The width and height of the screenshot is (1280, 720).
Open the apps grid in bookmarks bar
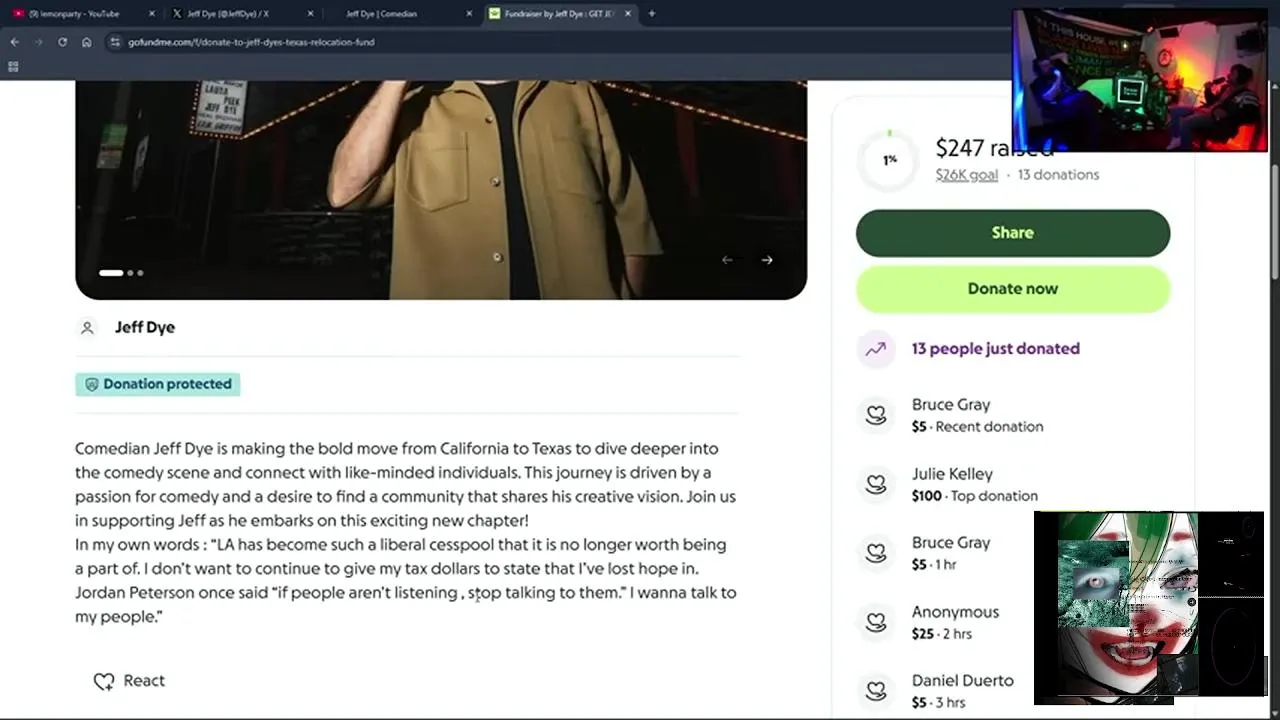[x=13, y=67]
